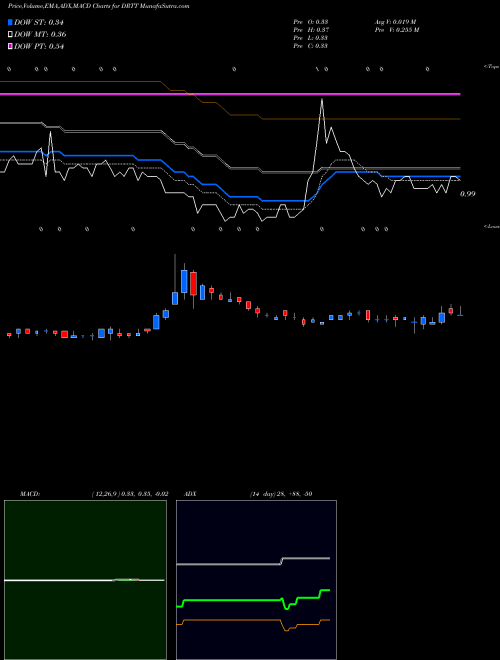Click the ADX panel label
500x660 pixels.
tap(190, 494)
